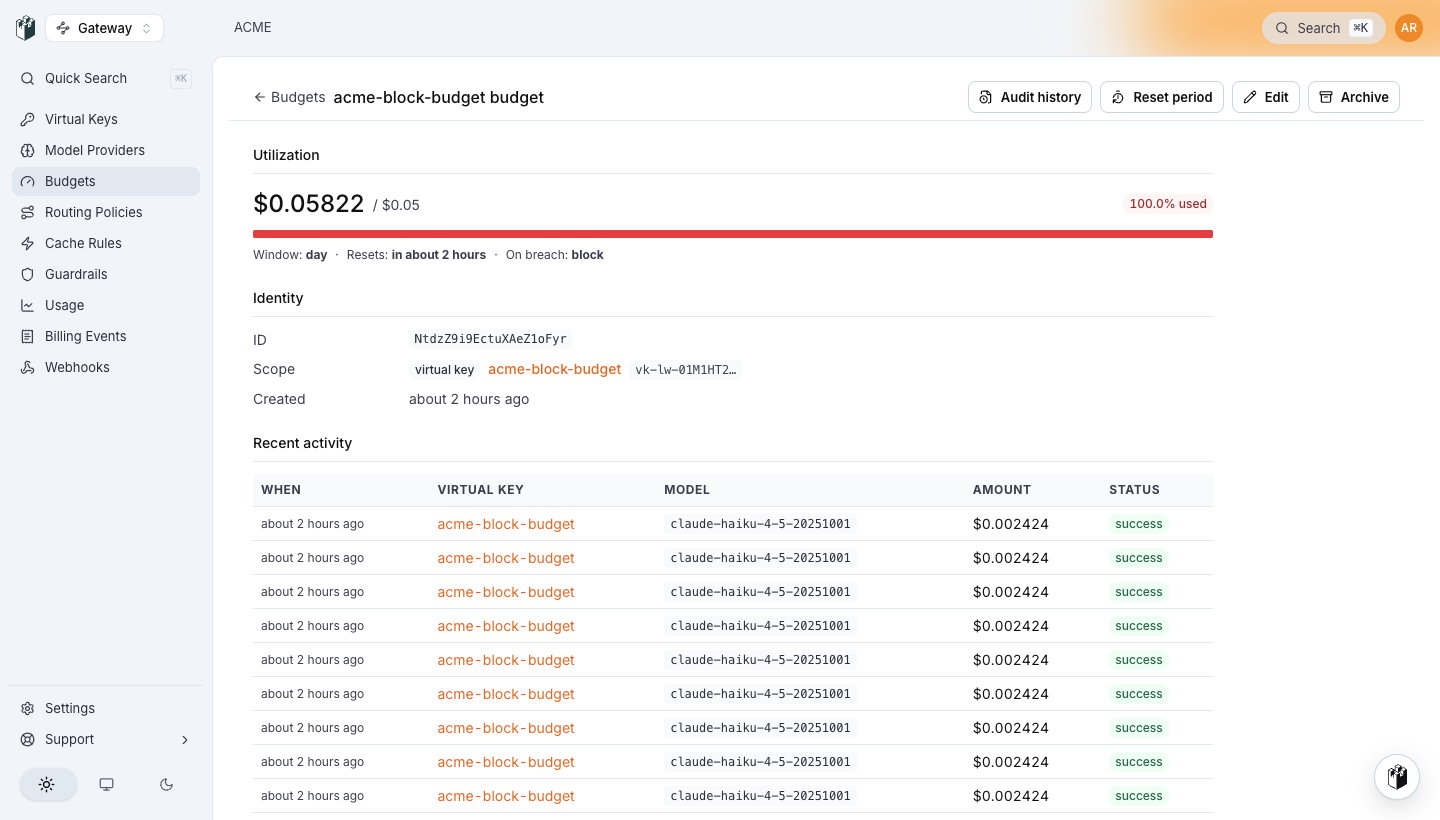Open Cache Rules section
This screenshot has height=820, width=1440.
tap(106, 243)
